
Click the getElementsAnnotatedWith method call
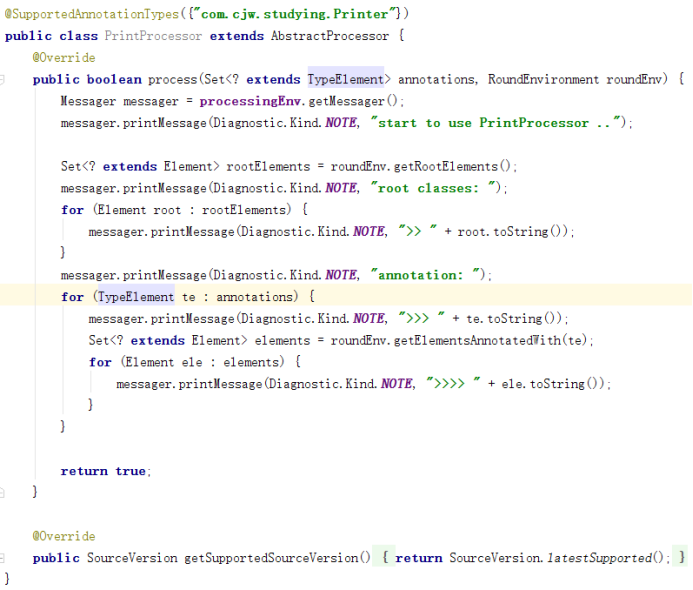coord(477,341)
